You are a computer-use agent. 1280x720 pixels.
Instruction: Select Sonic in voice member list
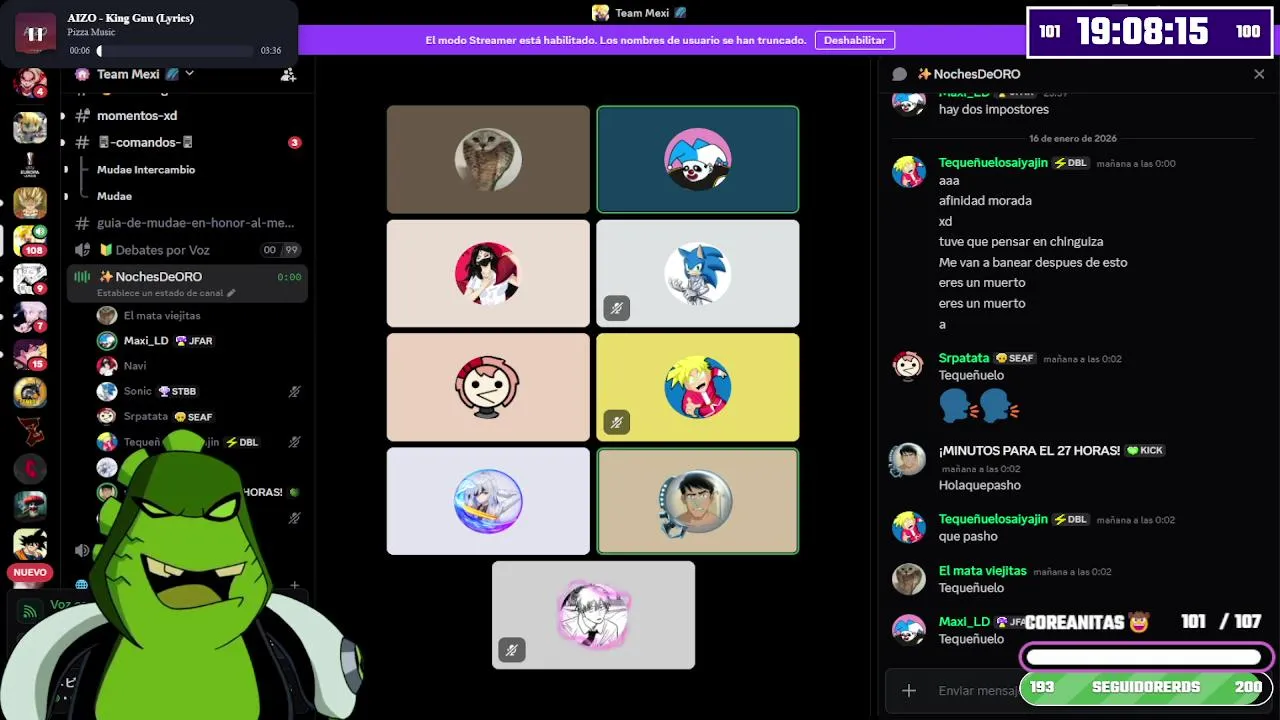pos(138,391)
